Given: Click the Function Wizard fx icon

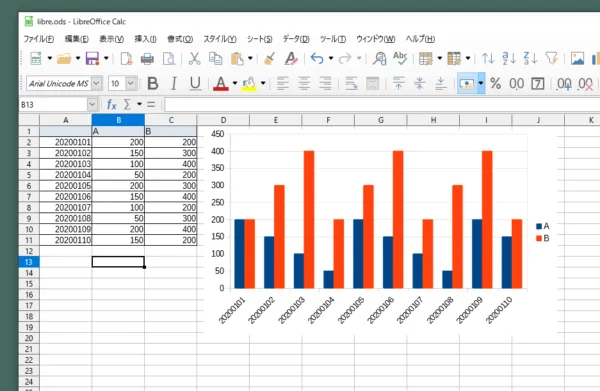Looking at the screenshot, I should (x=111, y=104).
